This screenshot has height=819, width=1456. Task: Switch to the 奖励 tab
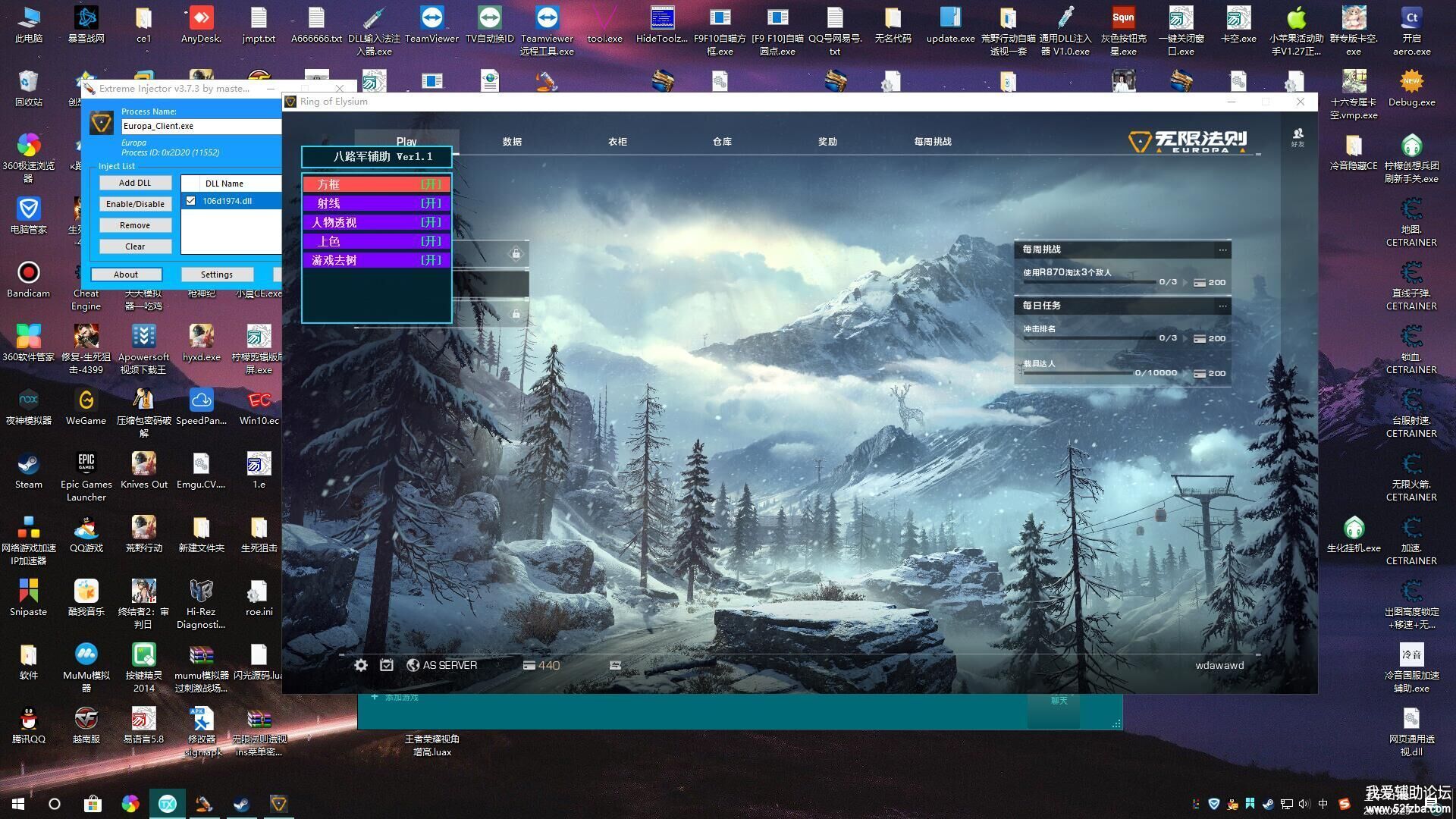(827, 142)
